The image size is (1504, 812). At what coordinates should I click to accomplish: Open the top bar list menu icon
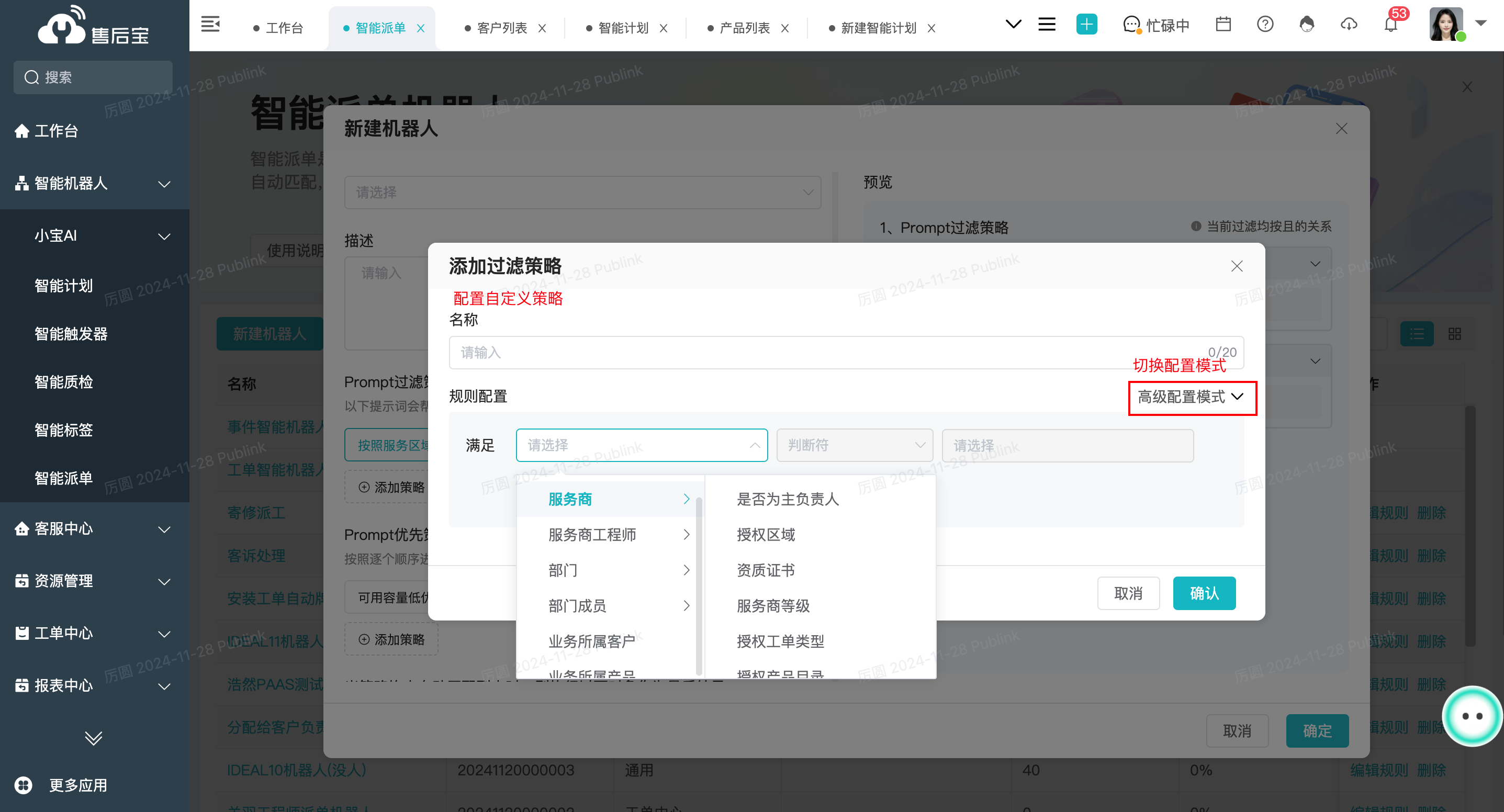click(1046, 25)
